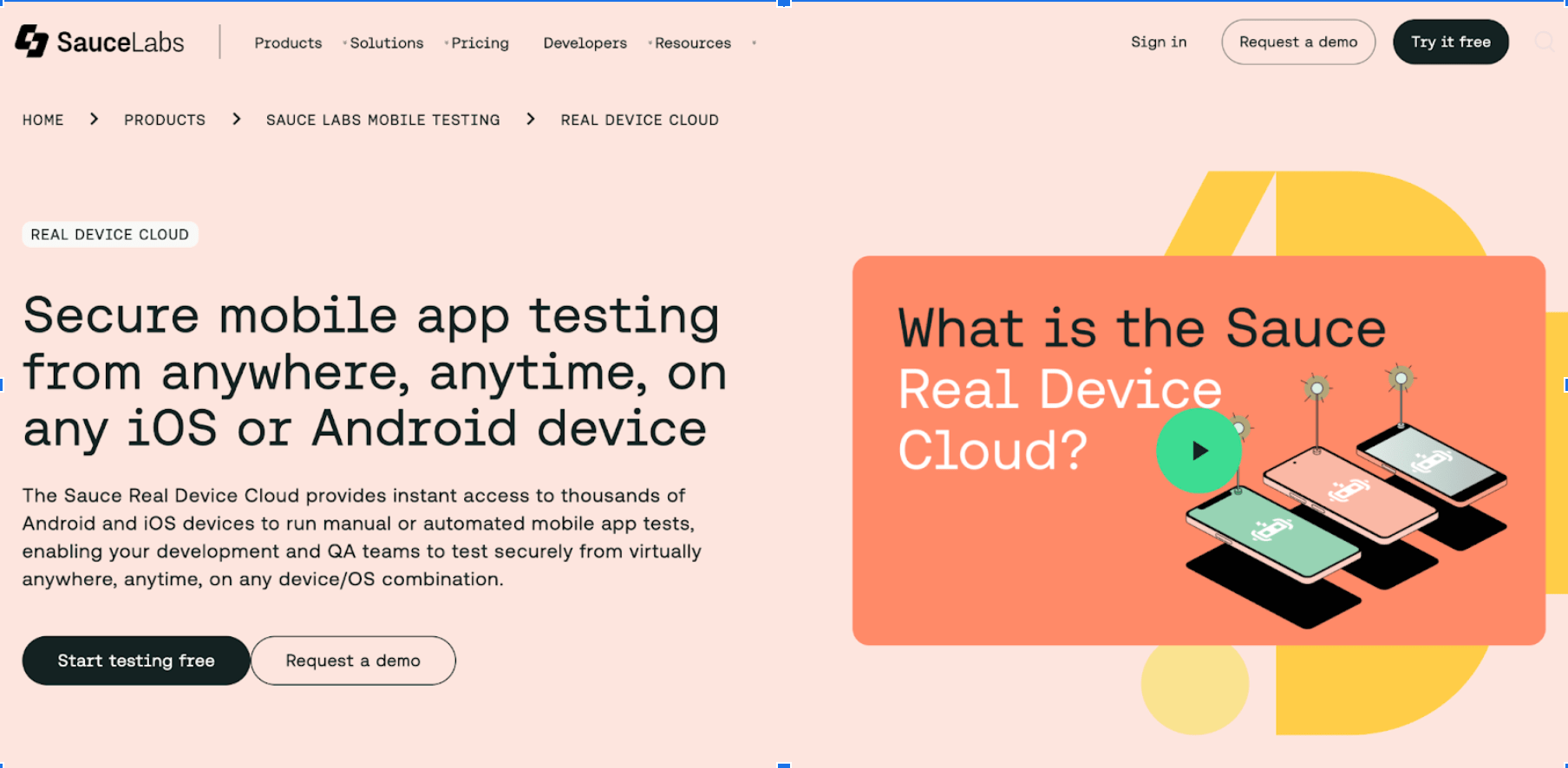This screenshot has height=768, width=1568.
Task: Open the faint search icon in header
Action: (x=1544, y=42)
